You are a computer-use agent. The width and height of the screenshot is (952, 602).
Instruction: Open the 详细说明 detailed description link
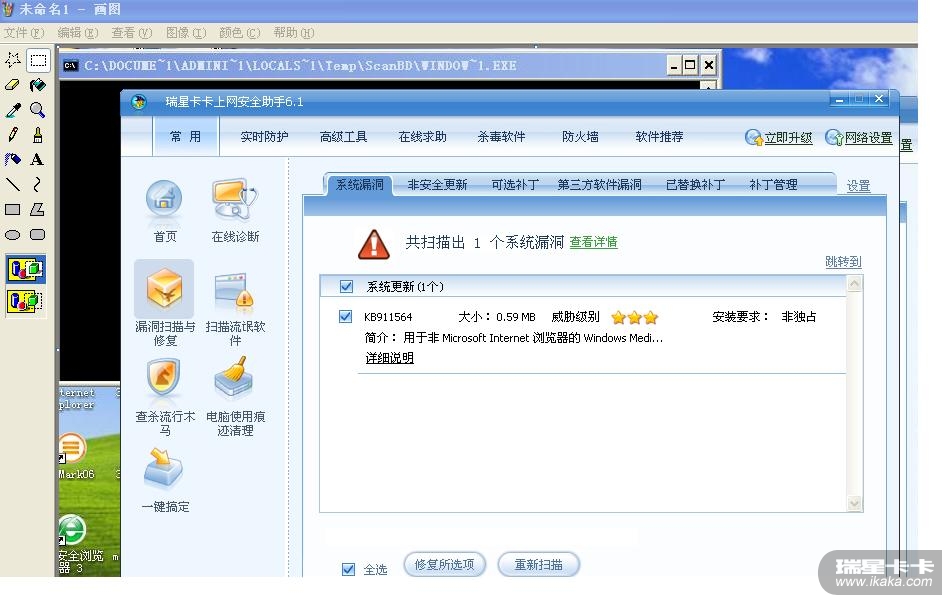tap(390, 358)
